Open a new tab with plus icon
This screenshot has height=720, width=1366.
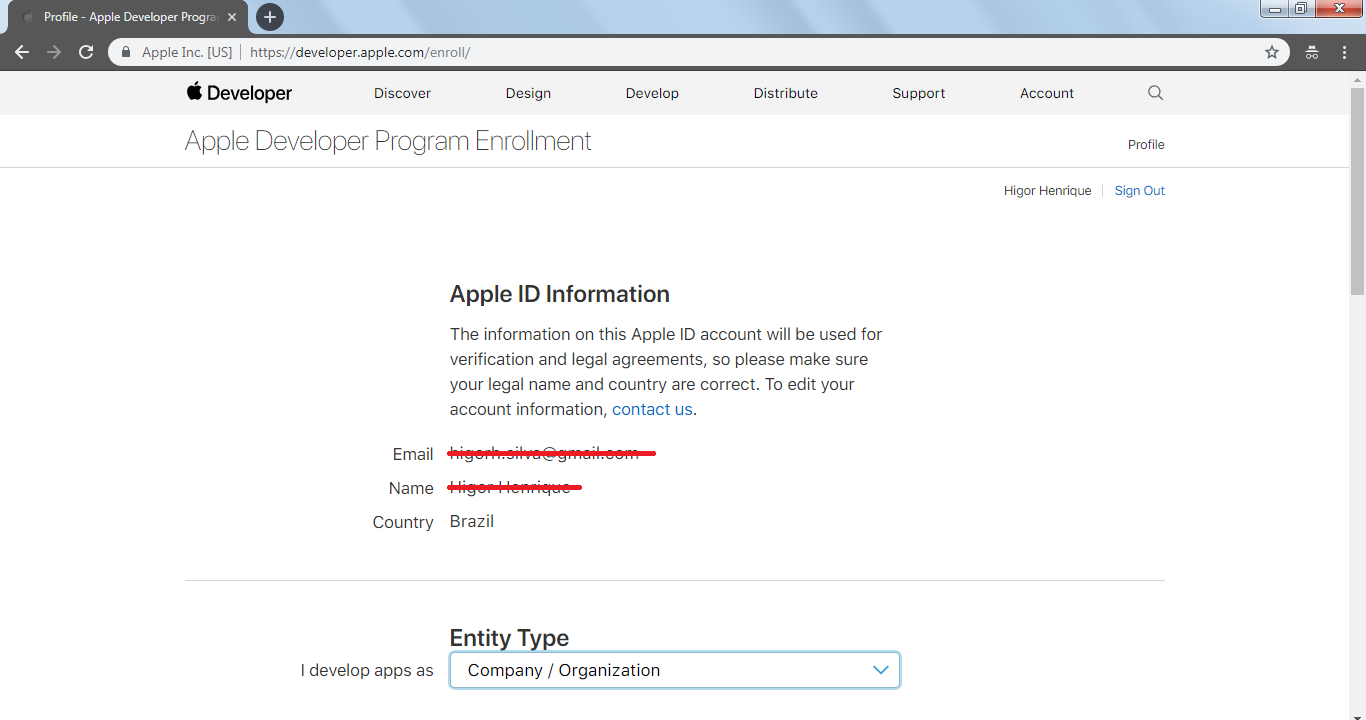click(270, 17)
